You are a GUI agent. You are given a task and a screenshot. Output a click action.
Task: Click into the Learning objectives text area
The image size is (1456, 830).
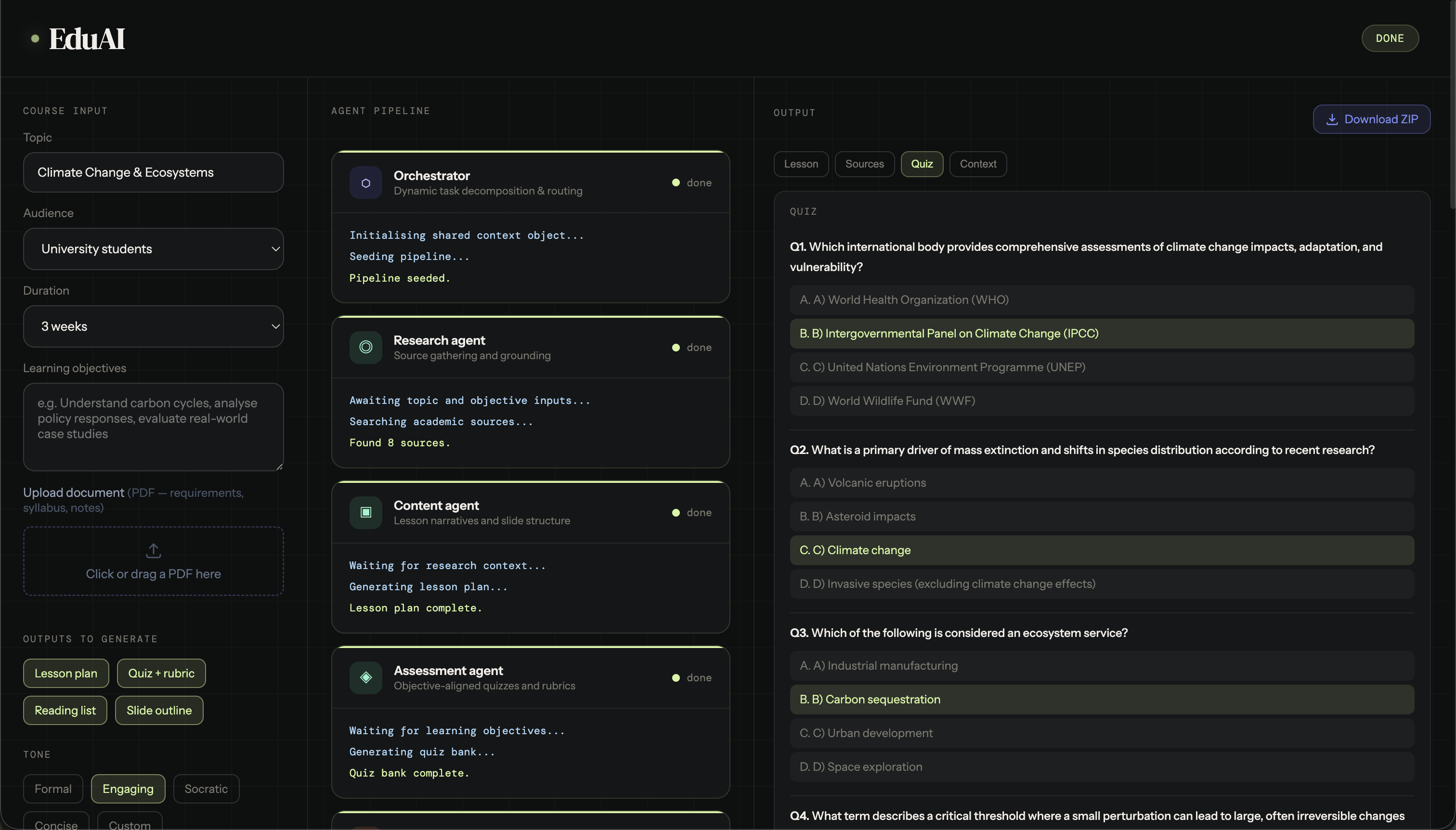[154, 427]
